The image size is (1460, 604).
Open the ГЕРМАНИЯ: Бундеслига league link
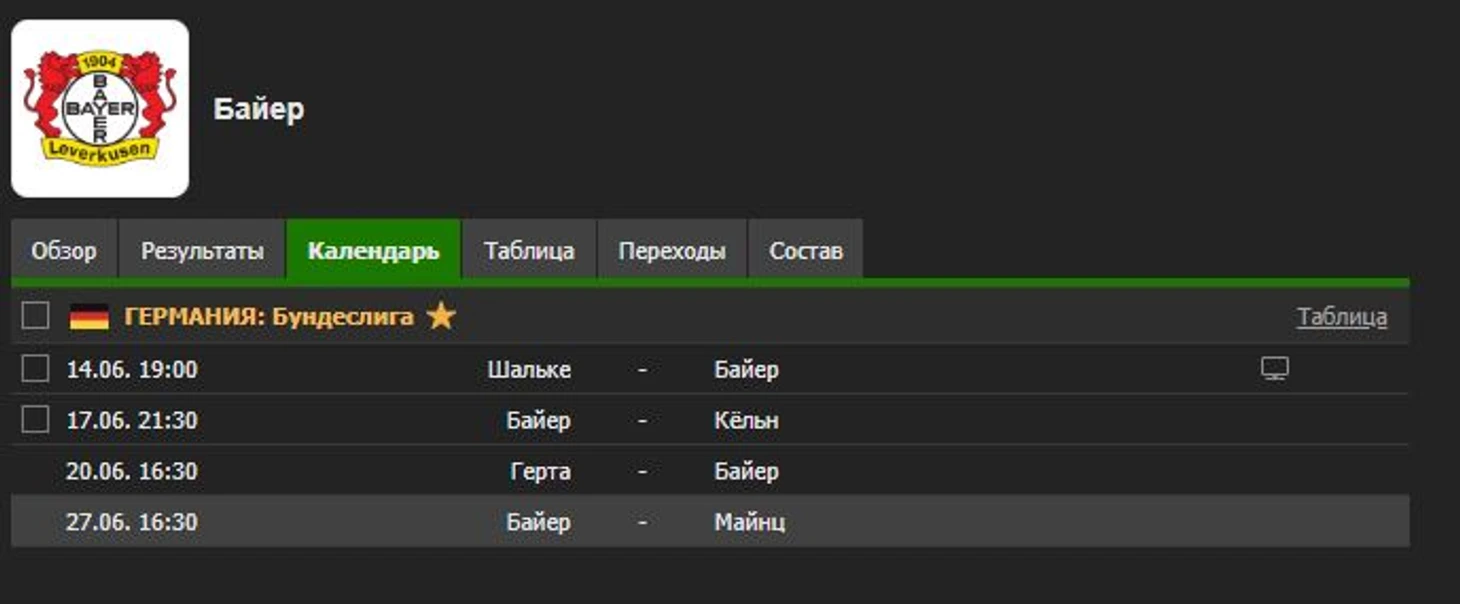click(x=269, y=317)
